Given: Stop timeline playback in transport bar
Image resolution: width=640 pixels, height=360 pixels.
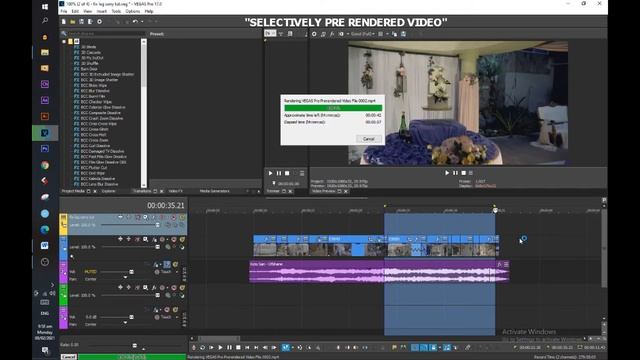Looking at the screenshot, I should point(238,348).
